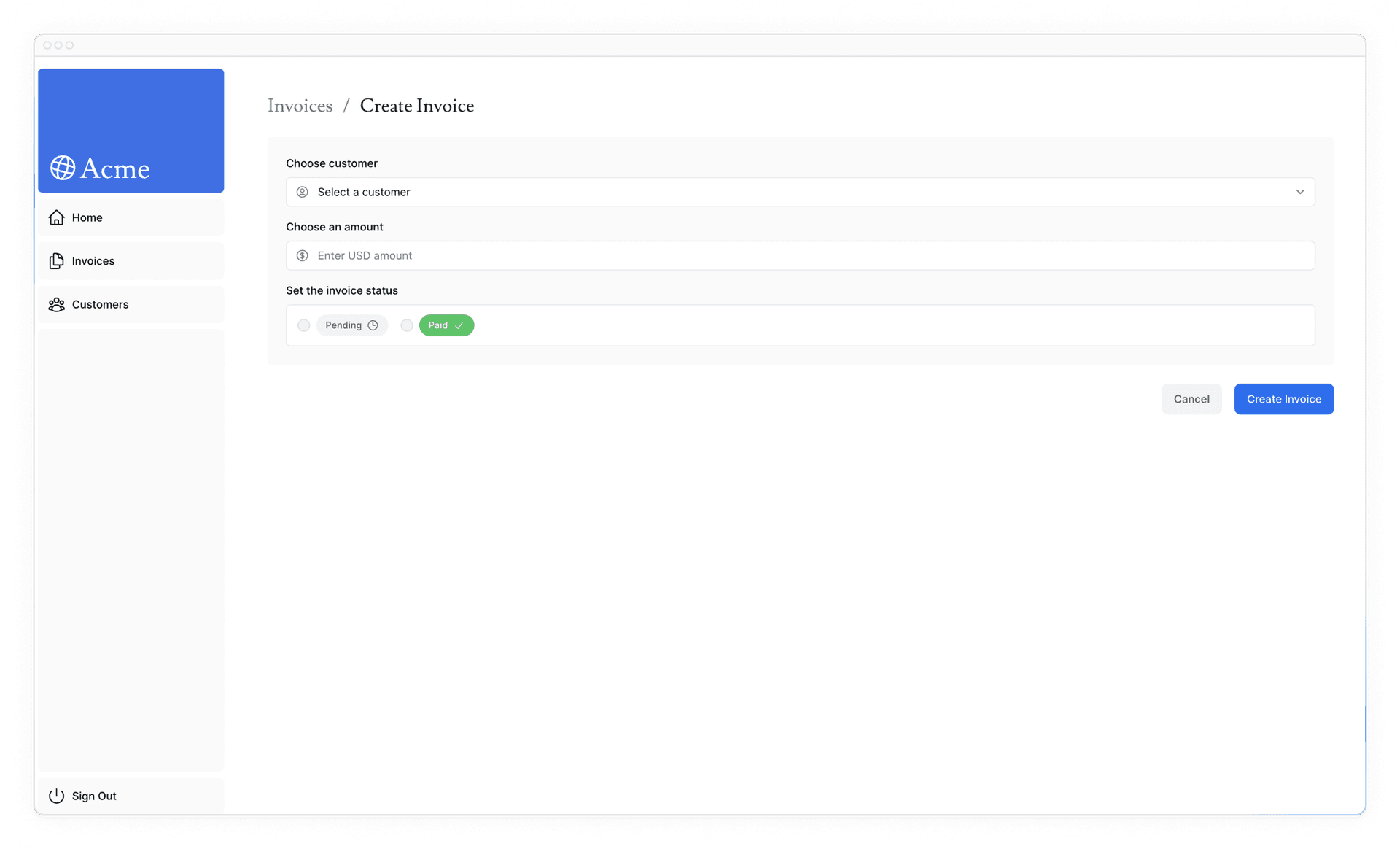Viewport: 1400px width, 849px height.
Task: Toggle the Paid status checkmark
Action: coord(407,325)
